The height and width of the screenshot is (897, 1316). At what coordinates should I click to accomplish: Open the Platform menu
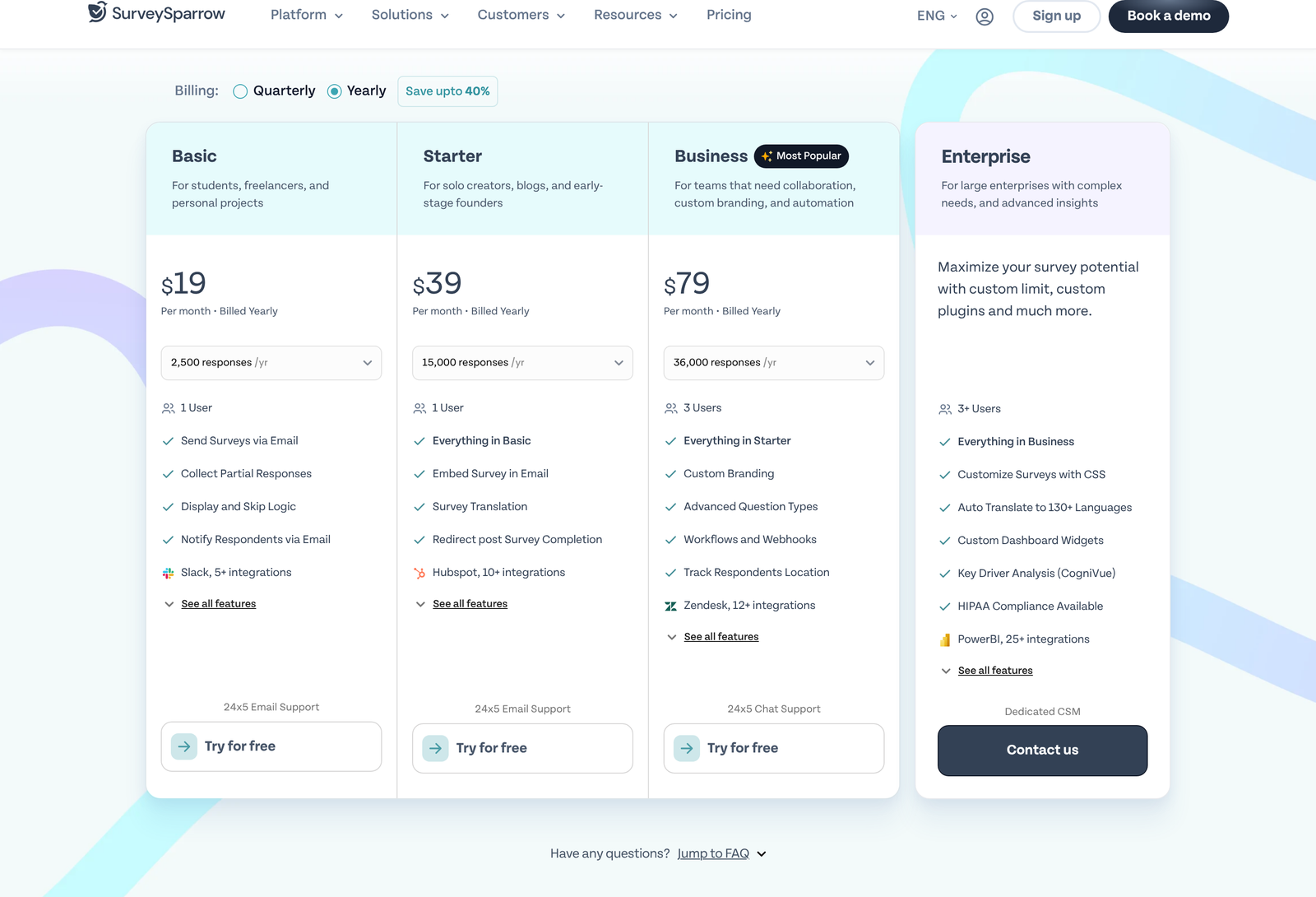[307, 15]
